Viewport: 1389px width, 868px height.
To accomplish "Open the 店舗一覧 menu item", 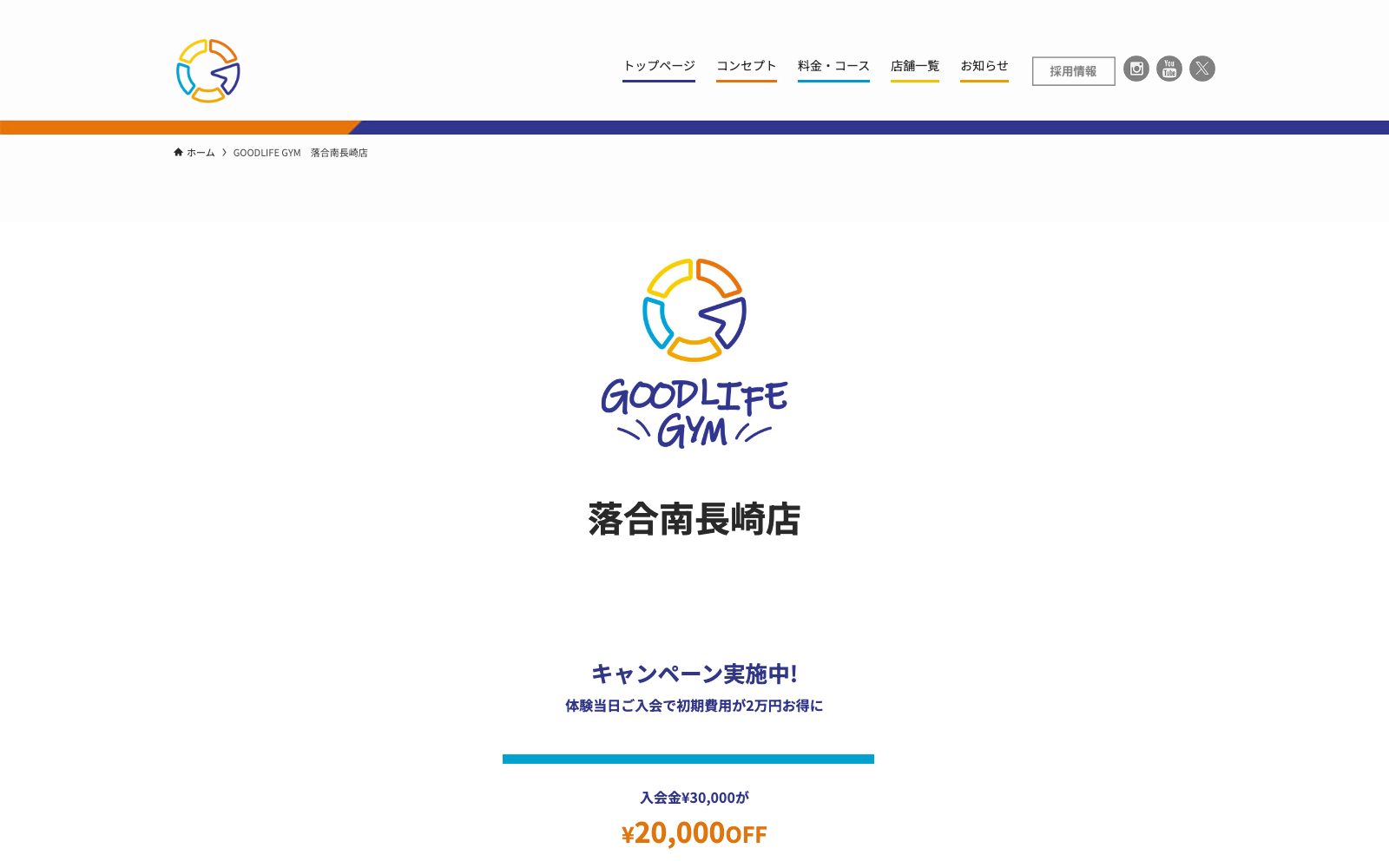I will point(915,66).
